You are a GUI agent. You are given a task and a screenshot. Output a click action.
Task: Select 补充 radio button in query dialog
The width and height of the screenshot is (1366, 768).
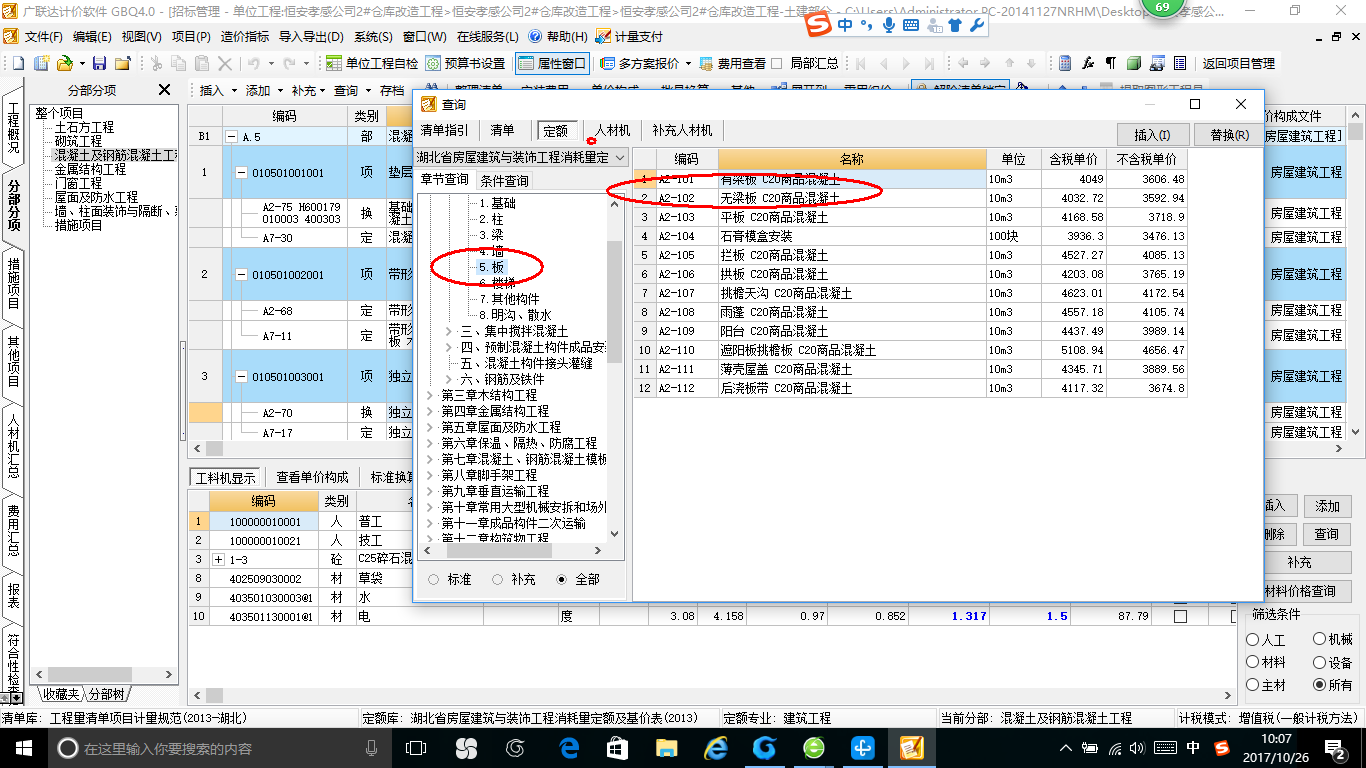tap(497, 579)
